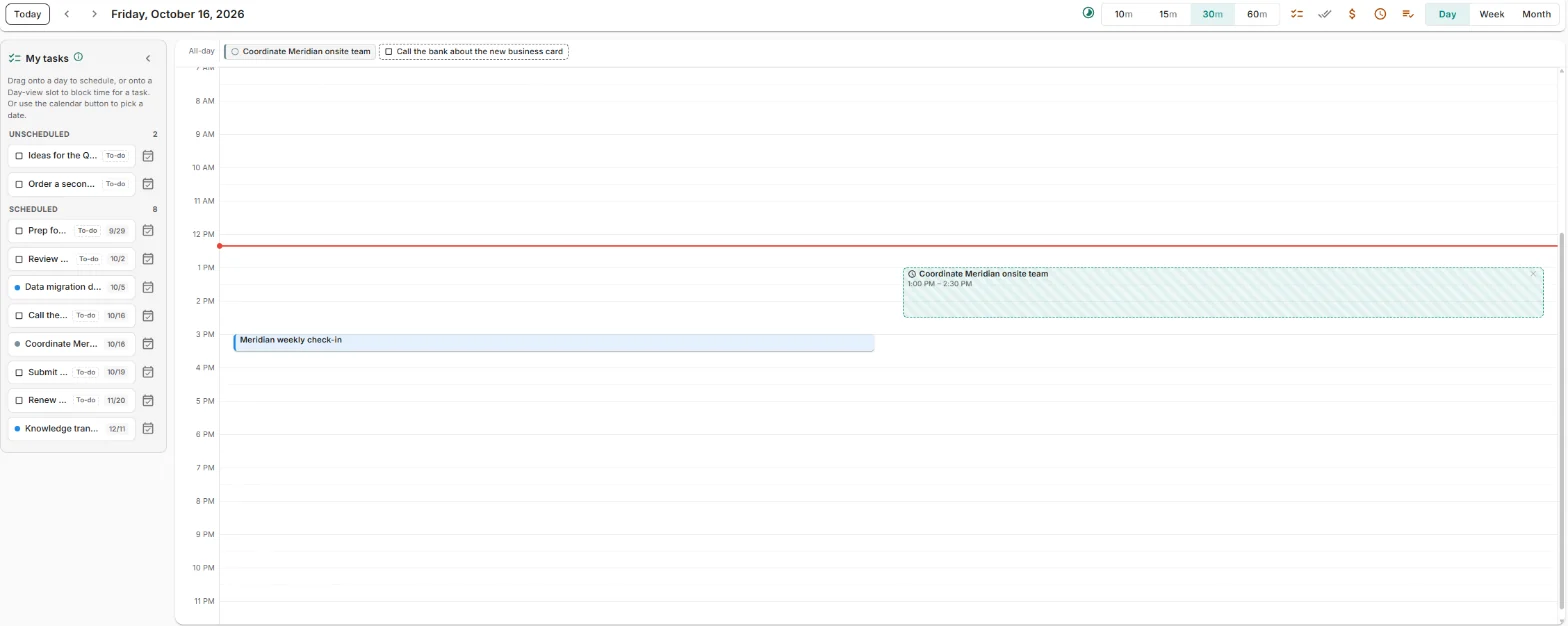
Task: Open calendar picker for 'Ideas for the Q...'
Action: click(x=148, y=156)
